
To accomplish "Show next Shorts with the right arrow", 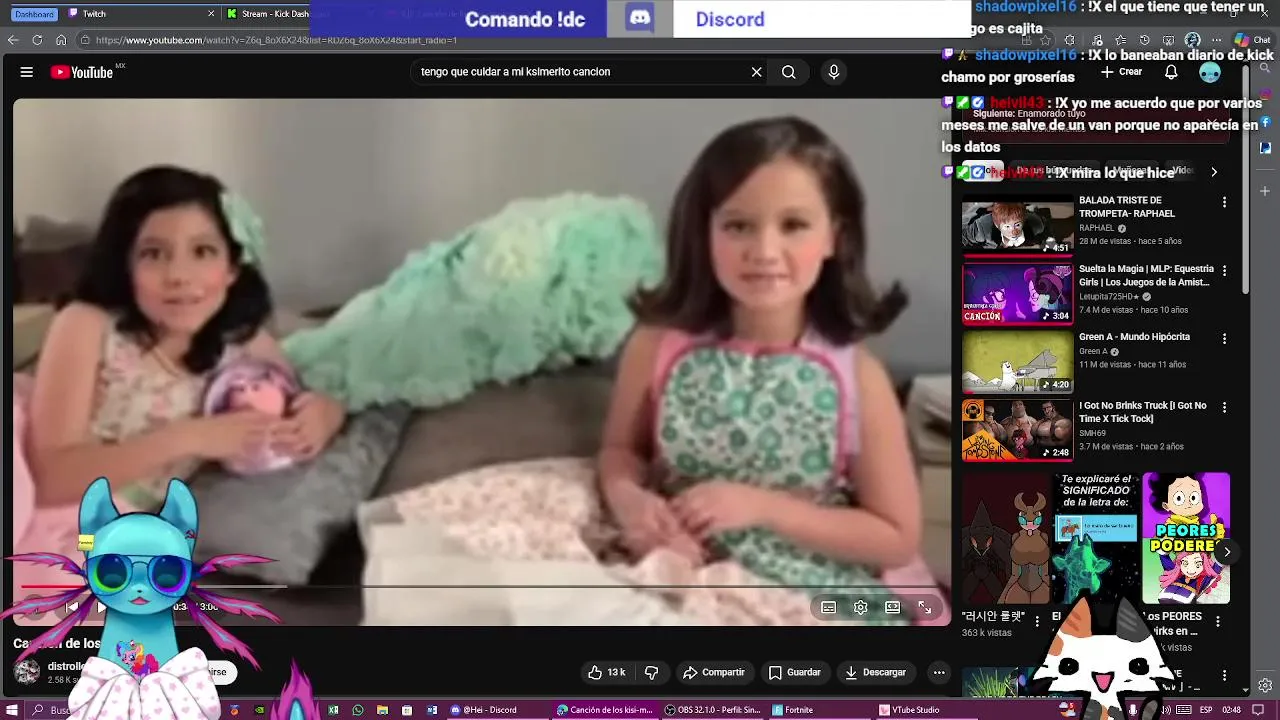I will 1226,552.
